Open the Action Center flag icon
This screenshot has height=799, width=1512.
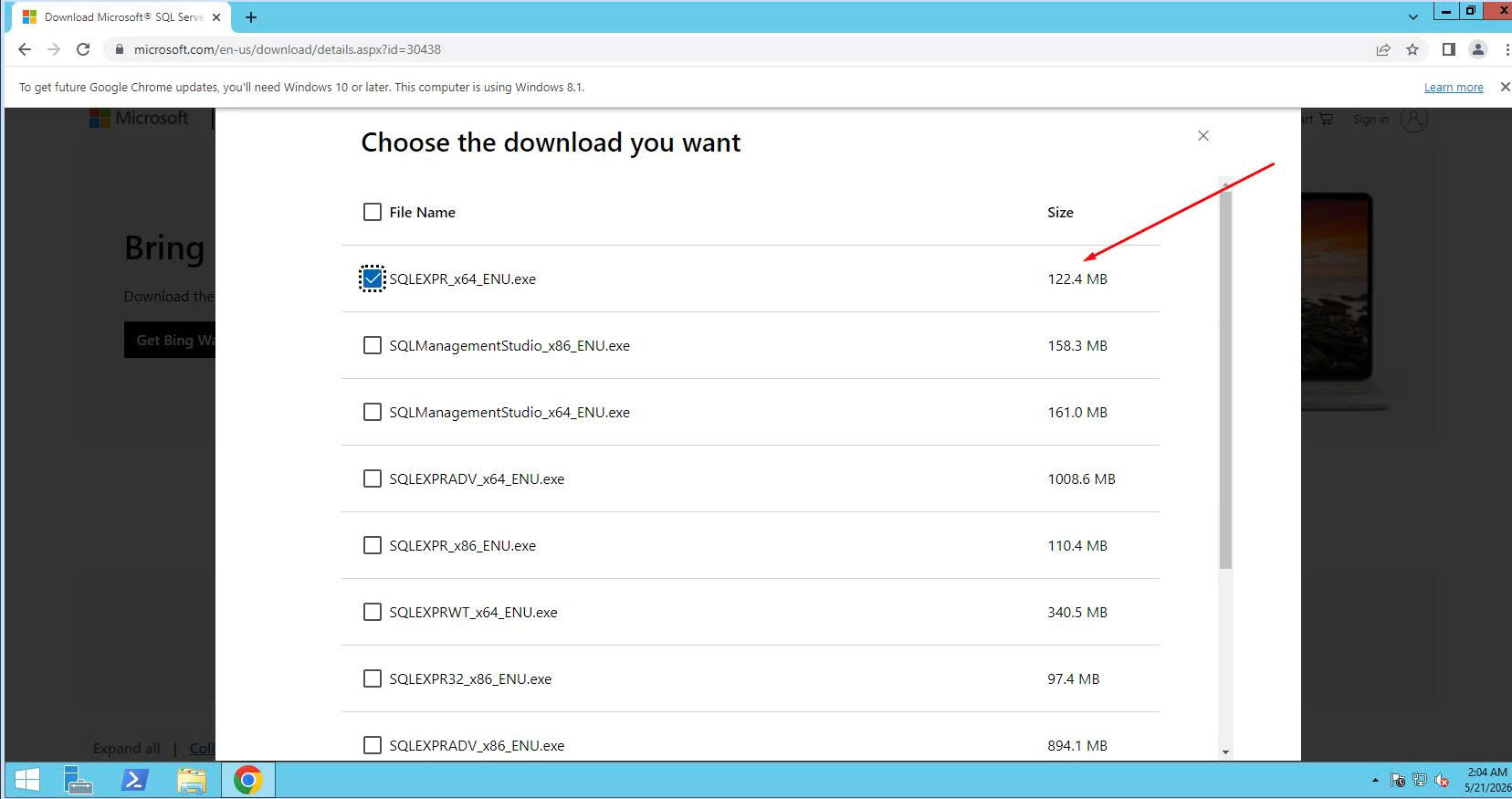coord(1397,780)
